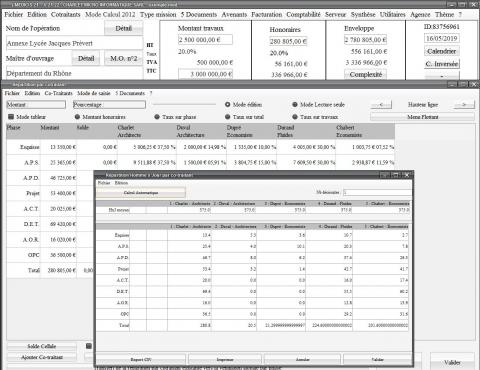Toggle the checkbox next to Solde Cellule

(89, 346)
